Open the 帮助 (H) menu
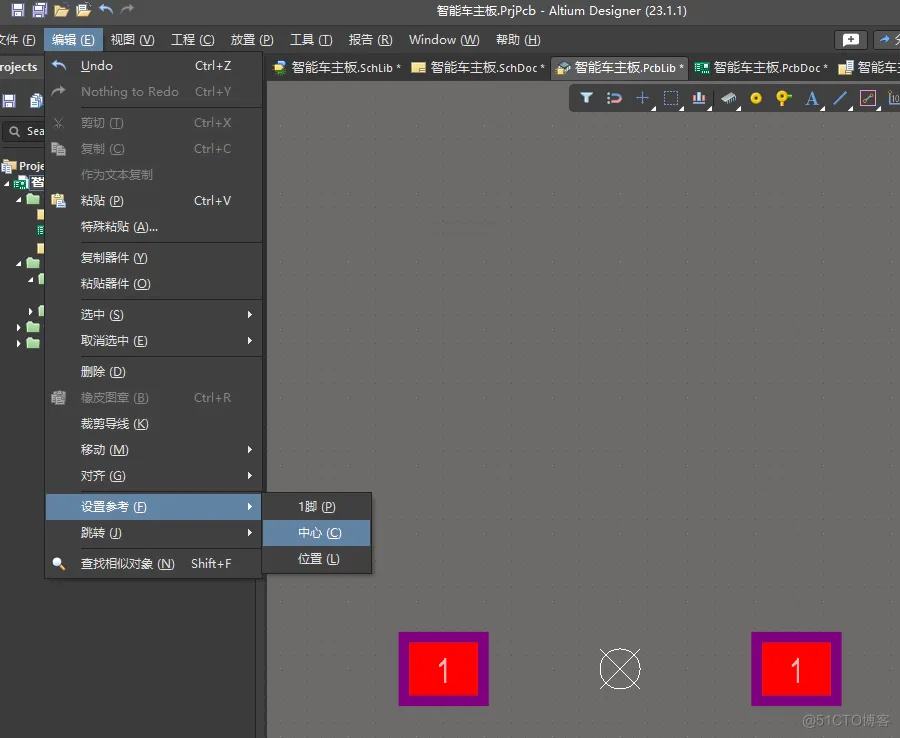Image resolution: width=900 pixels, height=738 pixels. [x=518, y=40]
